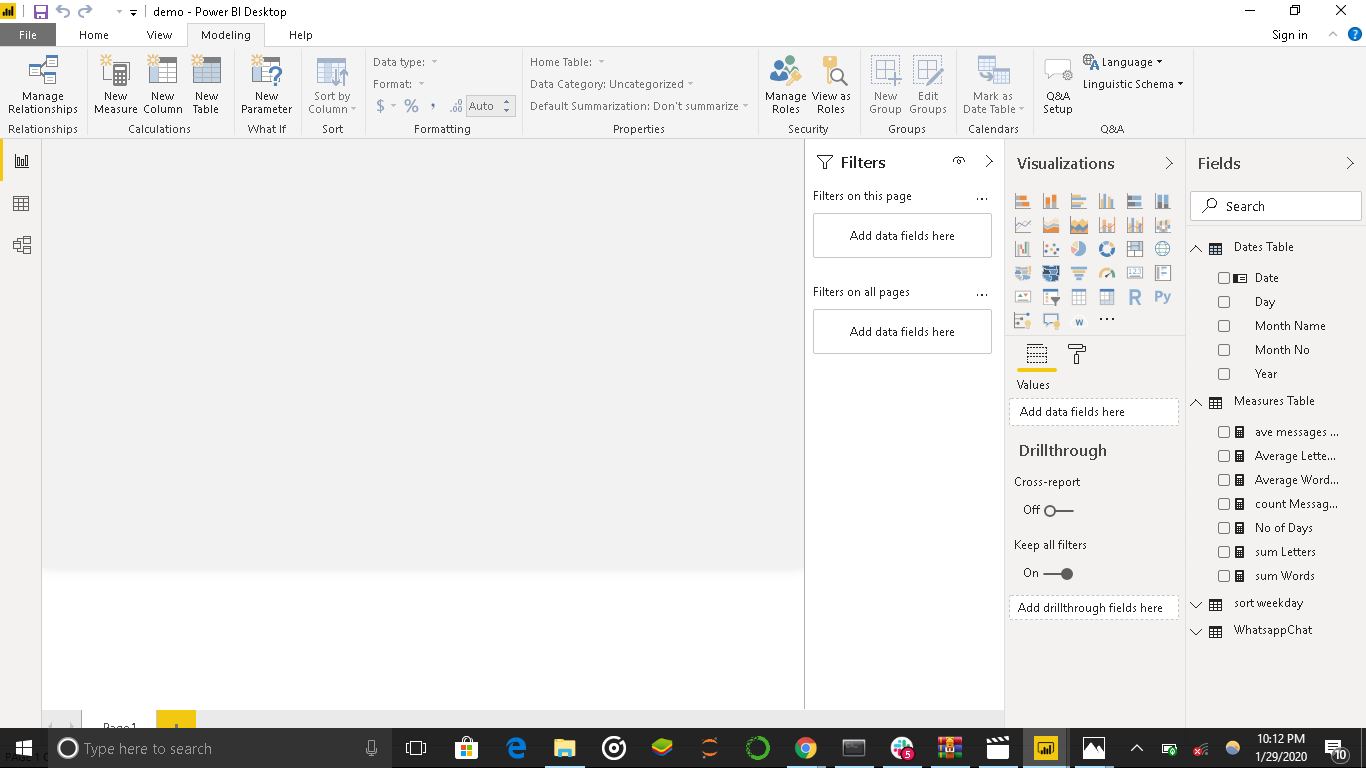Select the Pie chart visual
Image resolution: width=1366 pixels, height=768 pixels.
pyautogui.click(x=1078, y=249)
